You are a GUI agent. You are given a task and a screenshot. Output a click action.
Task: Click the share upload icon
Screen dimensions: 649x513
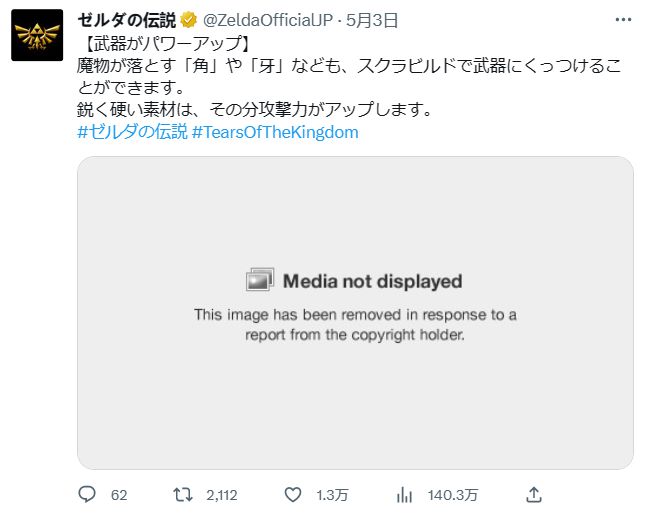click(534, 494)
